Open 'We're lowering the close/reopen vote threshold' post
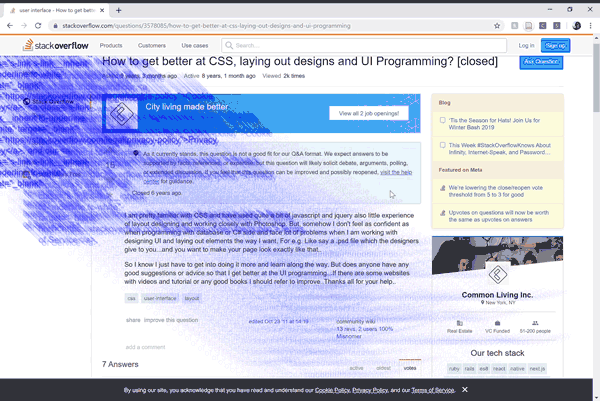 (x=496, y=191)
